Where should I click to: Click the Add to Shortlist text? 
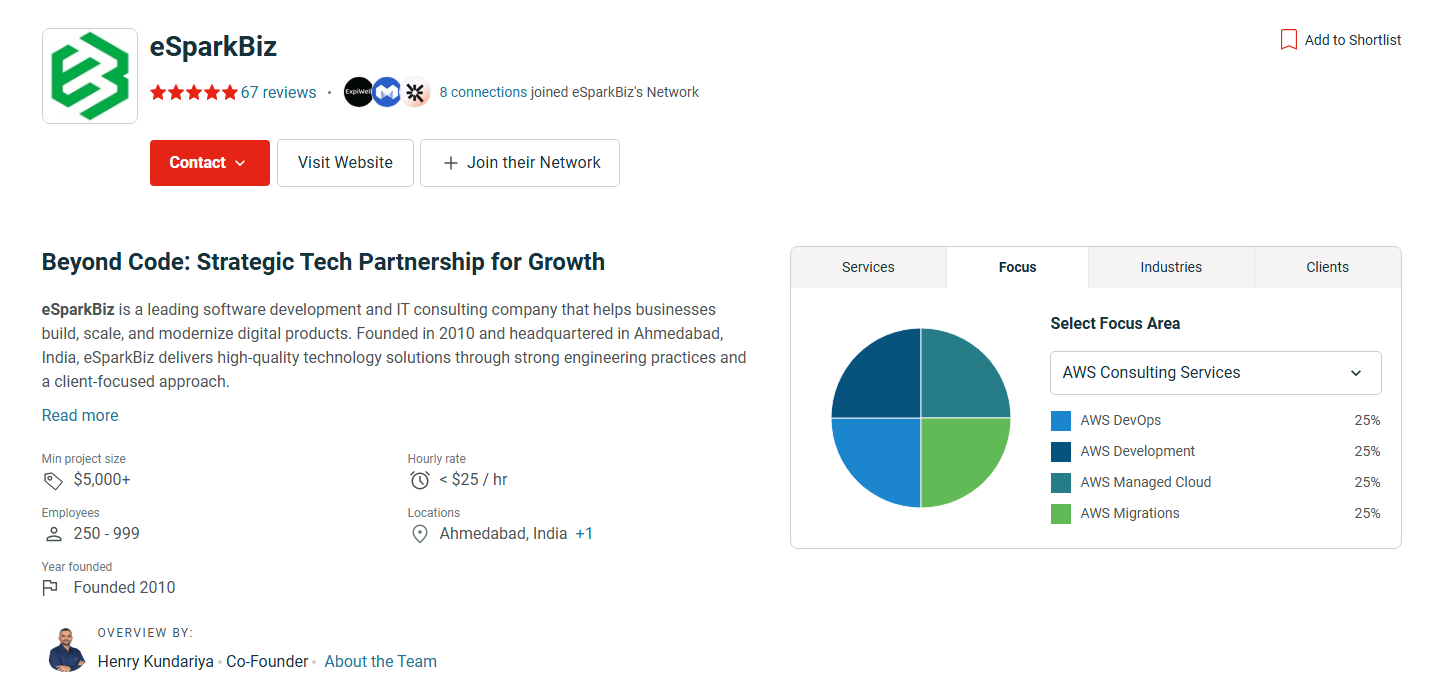(1353, 40)
